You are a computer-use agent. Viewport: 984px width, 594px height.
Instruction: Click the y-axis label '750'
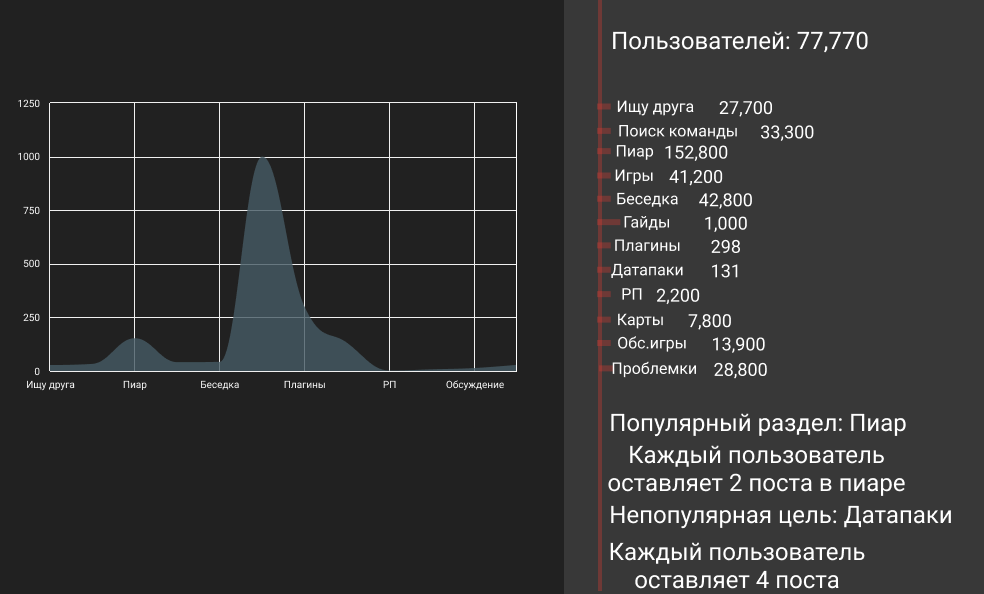pyautogui.click(x=31, y=211)
